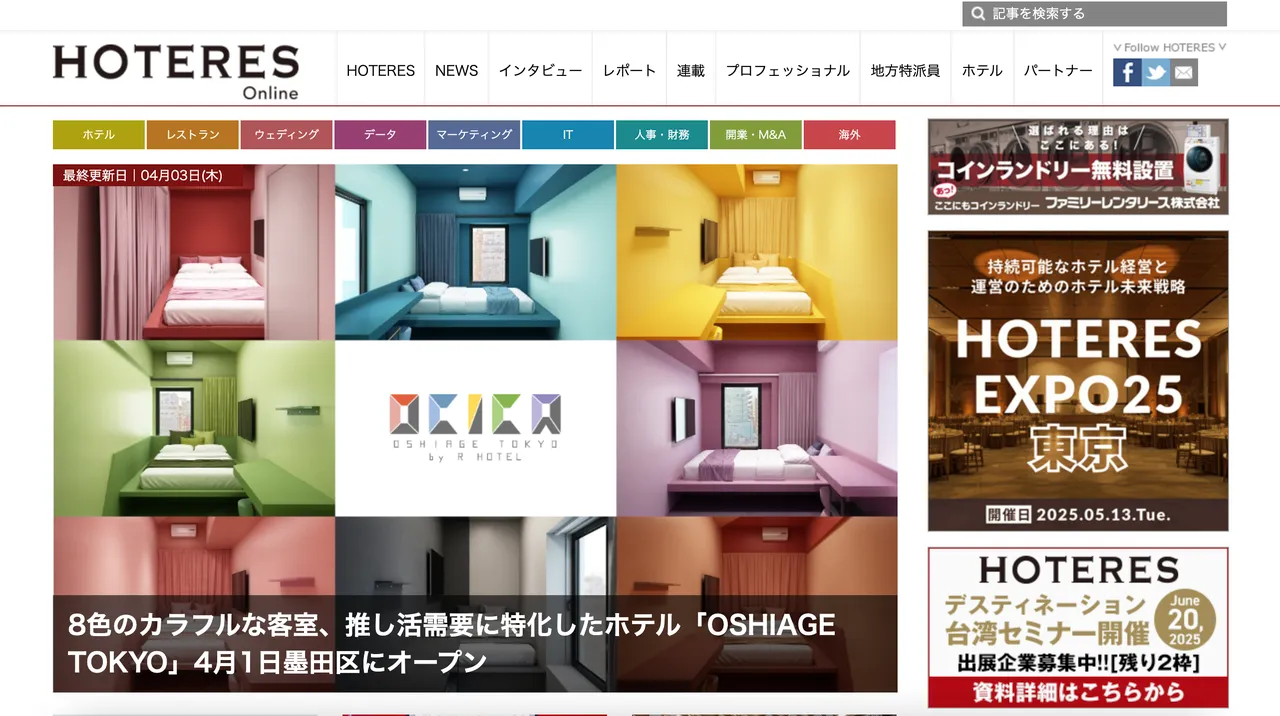Select the レストラン category tab
Viewport: 1280px width, 716px height.
(192, 134)
